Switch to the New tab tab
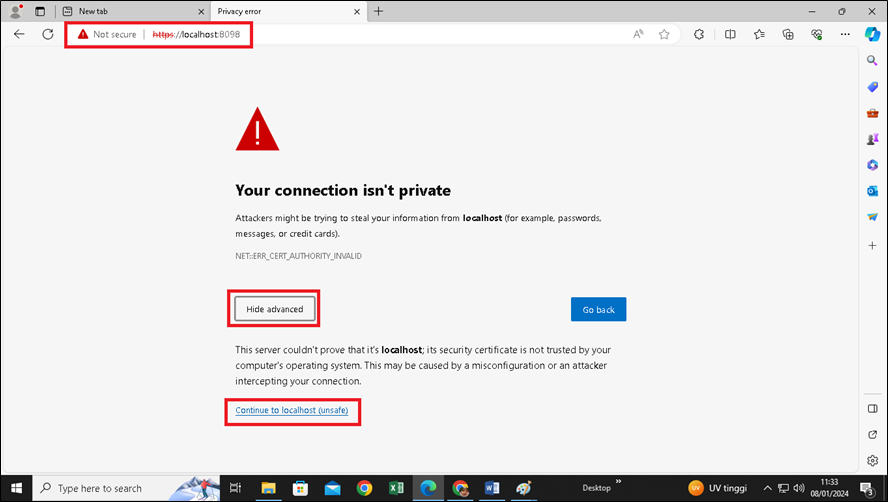This screenshot has height=502, width=888. click(x=130, y=11)
